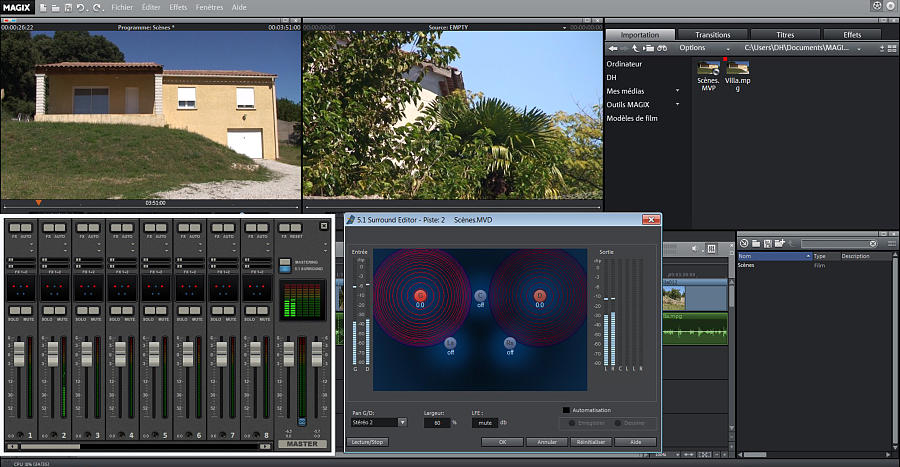Adjust volume fader on mixer track 2
This screenshot has width=900, height=467.
(53, 354)
